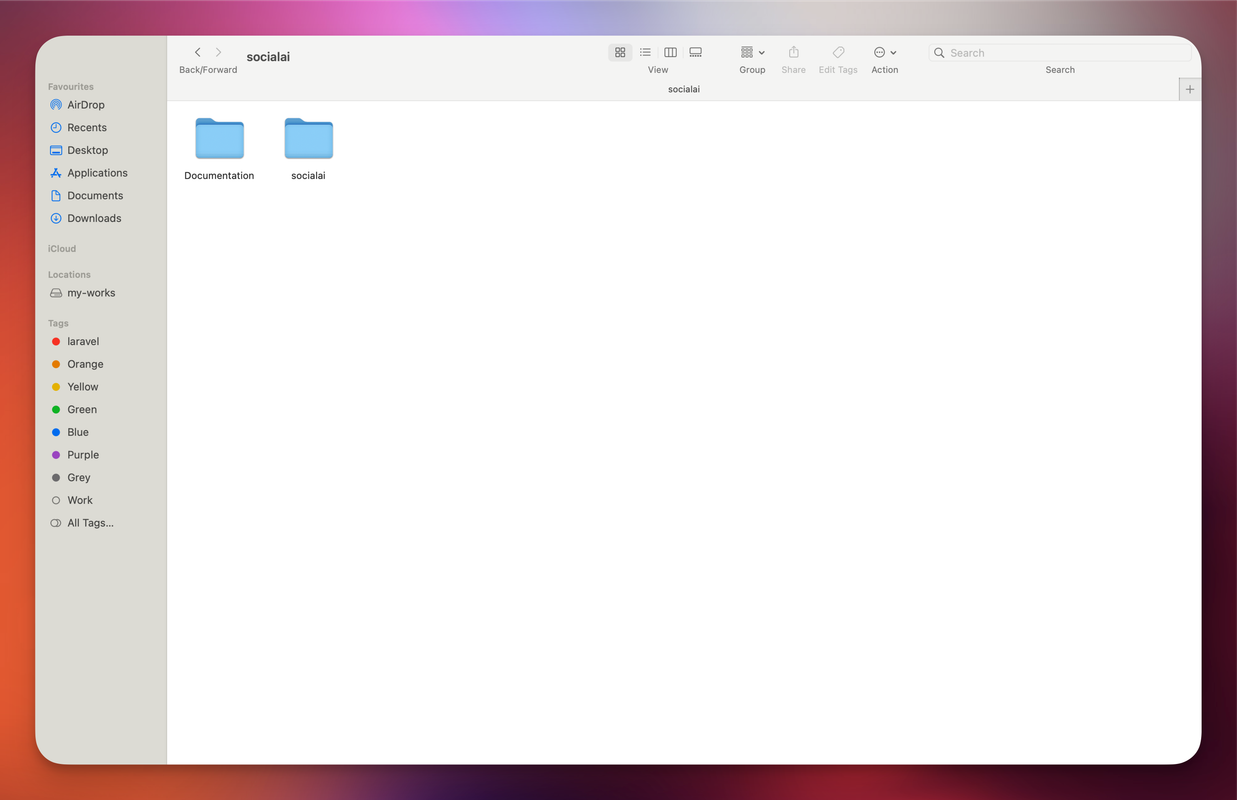The height and width of the screenshot is (800, 1237).
Task: Switch to column view
Action: 670,52
